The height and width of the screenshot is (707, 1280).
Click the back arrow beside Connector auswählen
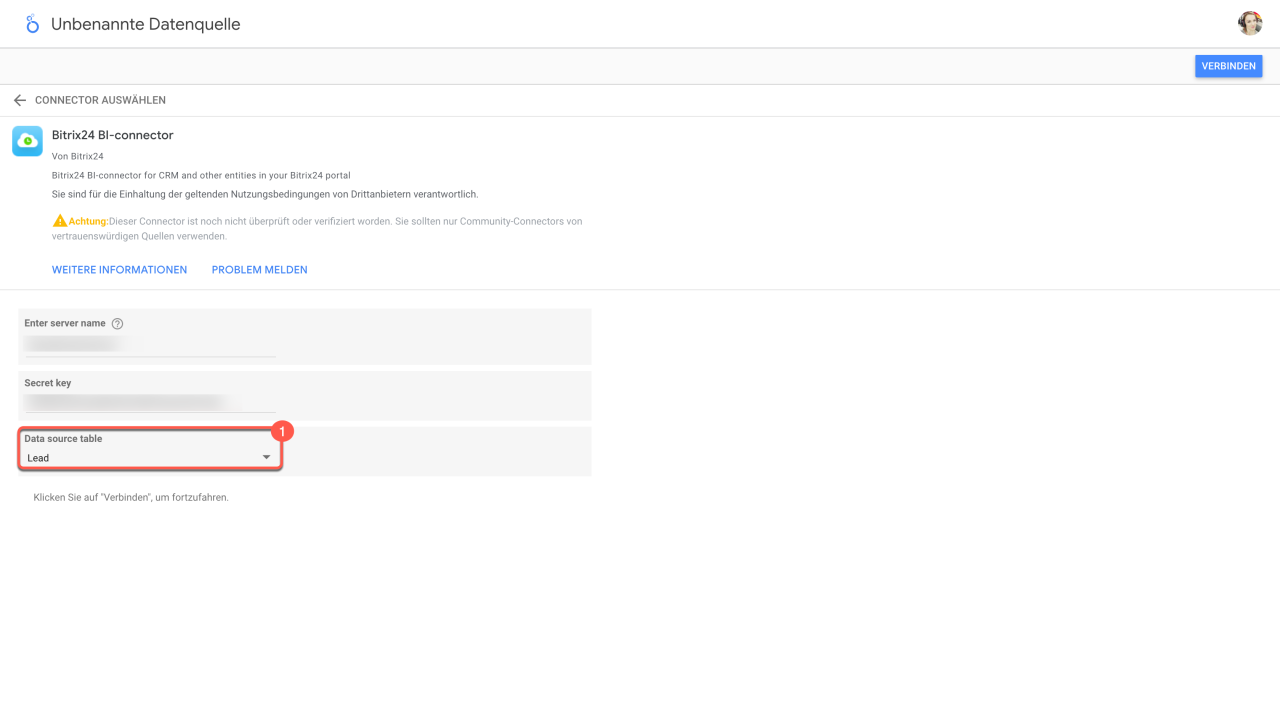click(19, 100)
